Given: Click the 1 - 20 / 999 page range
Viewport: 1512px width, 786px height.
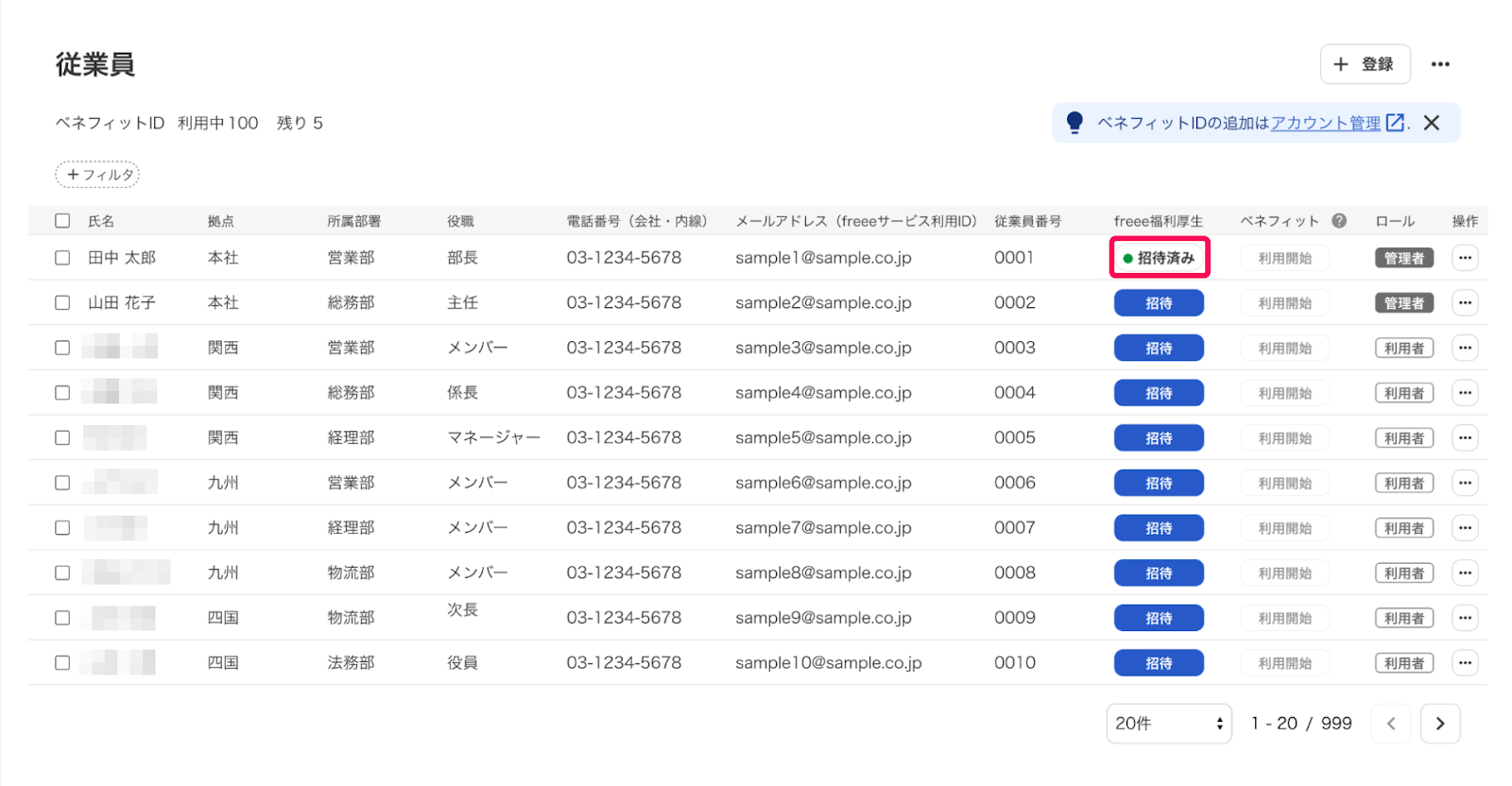Looking at the screenshot, I should tap(1301, 724).
